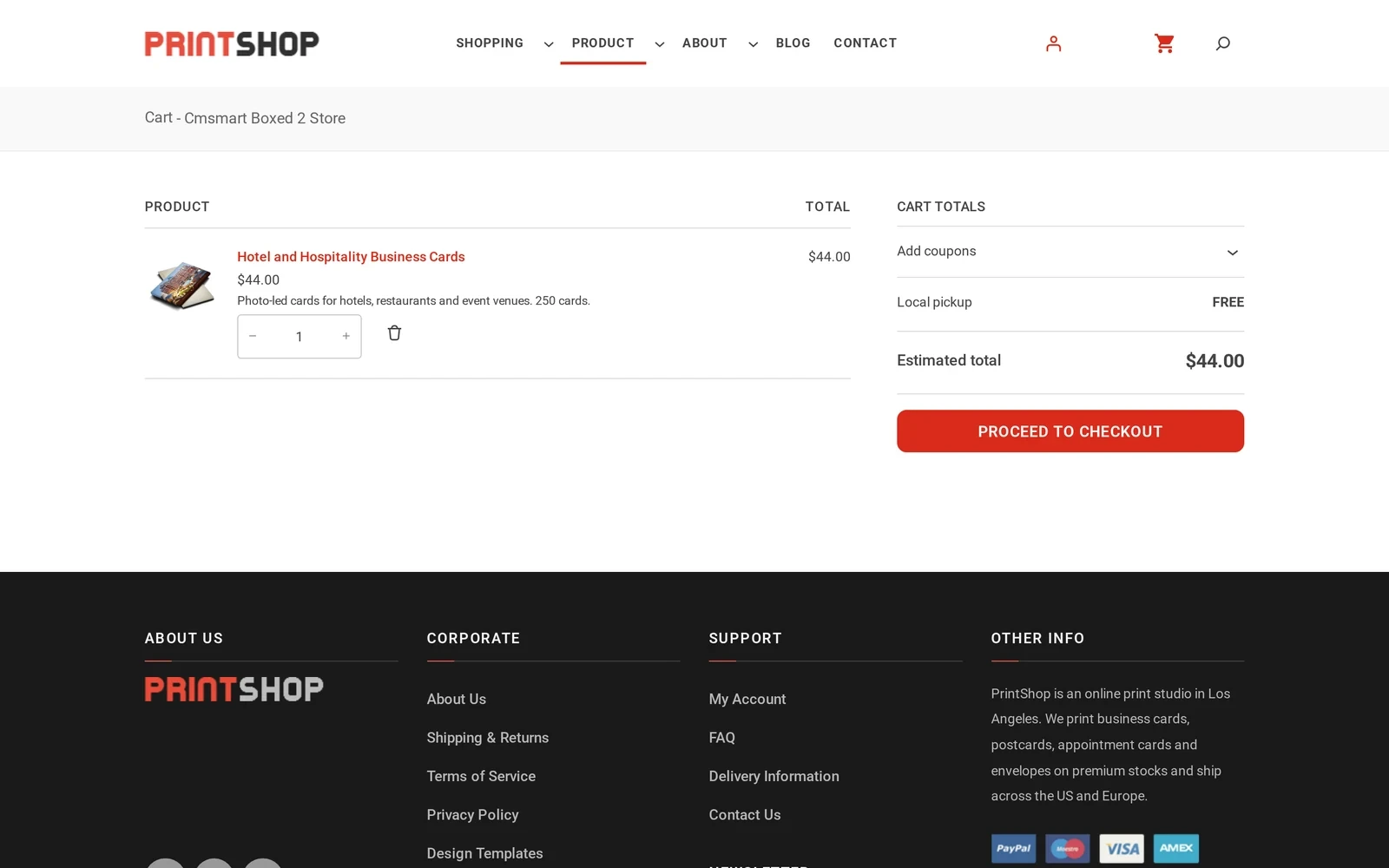The width and height of the screenshot is (1389, 868).
Task: Open Contact Us footer link
Action: 744,815
